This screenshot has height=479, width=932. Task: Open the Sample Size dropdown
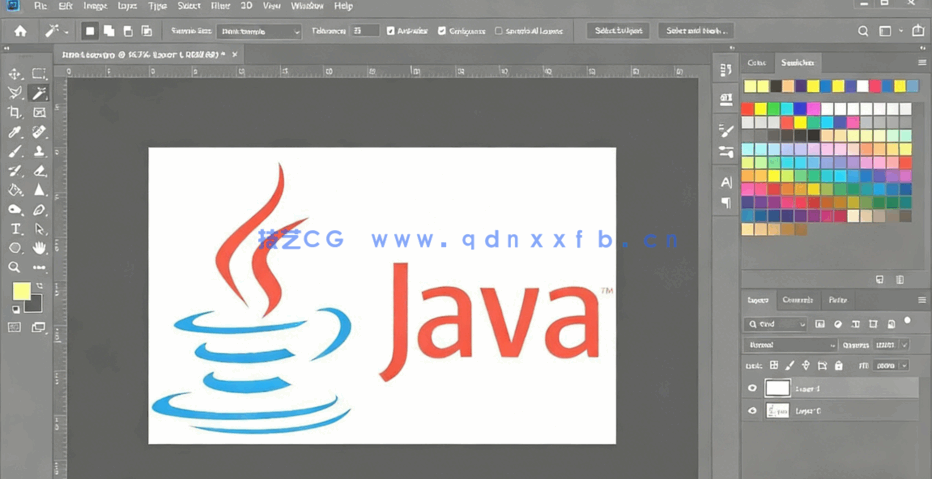point(260,32)
